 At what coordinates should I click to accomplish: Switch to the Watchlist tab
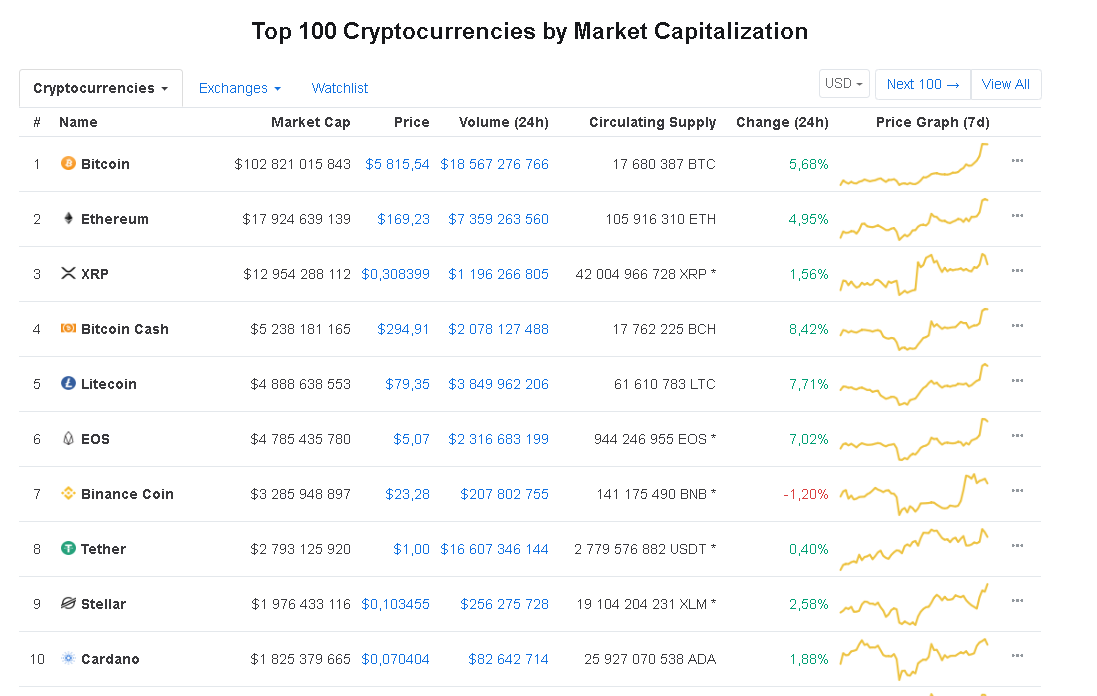(340, 88)
